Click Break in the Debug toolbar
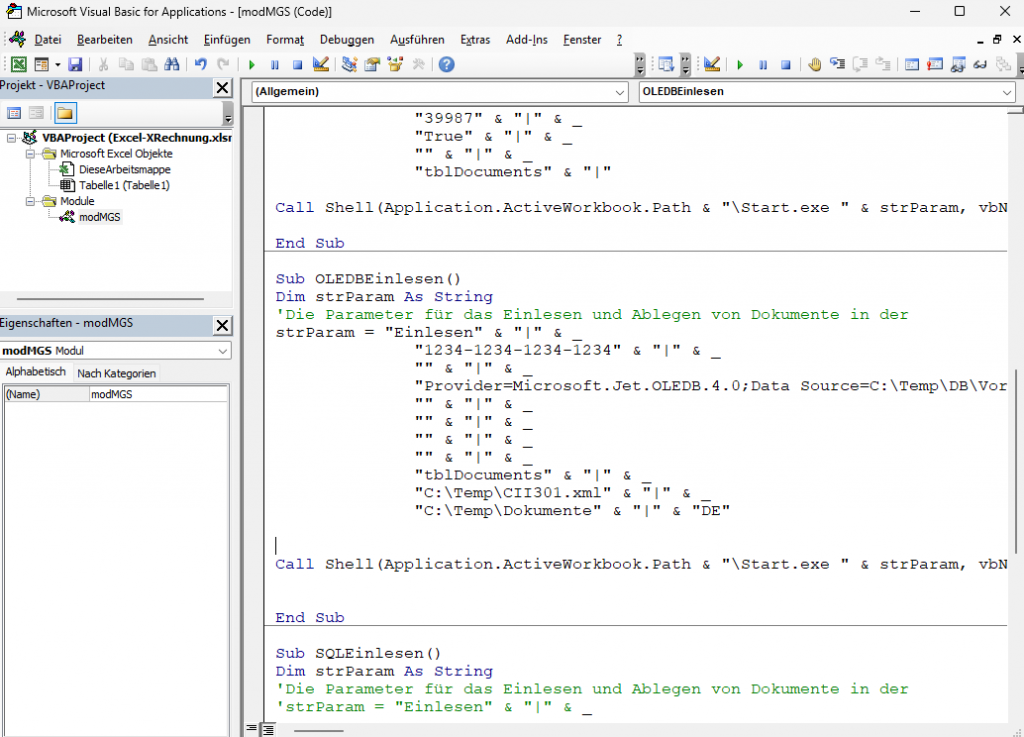Image resolution: width=1024 pixels, height=737 pixels. pos(763,64)
